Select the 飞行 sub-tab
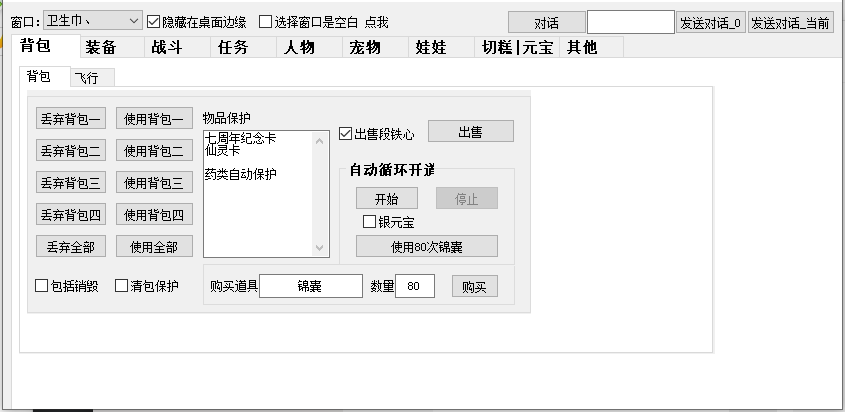Viewport: 845px width, 412px height. coord(93,77)
